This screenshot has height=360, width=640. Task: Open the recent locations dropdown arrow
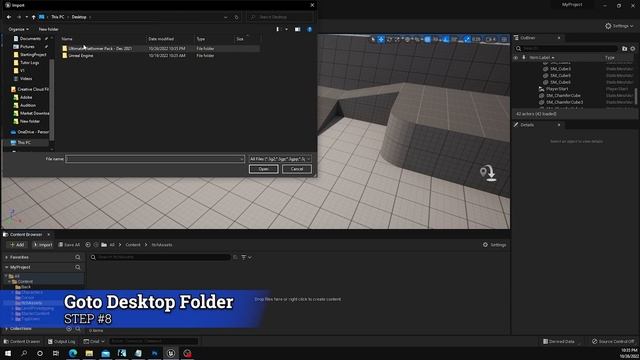pyautogui.click(x=27, y=17)
